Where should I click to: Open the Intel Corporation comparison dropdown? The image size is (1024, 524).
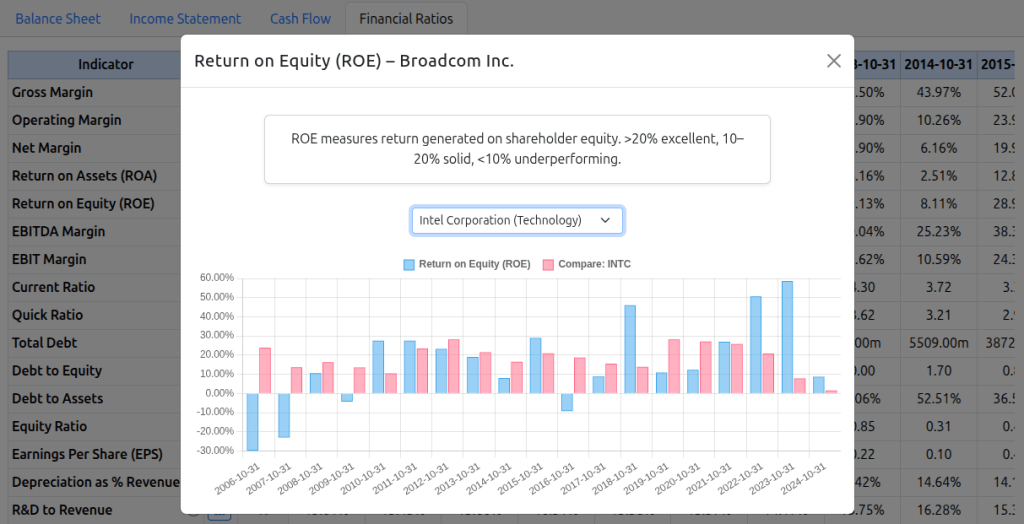[517, 220]
